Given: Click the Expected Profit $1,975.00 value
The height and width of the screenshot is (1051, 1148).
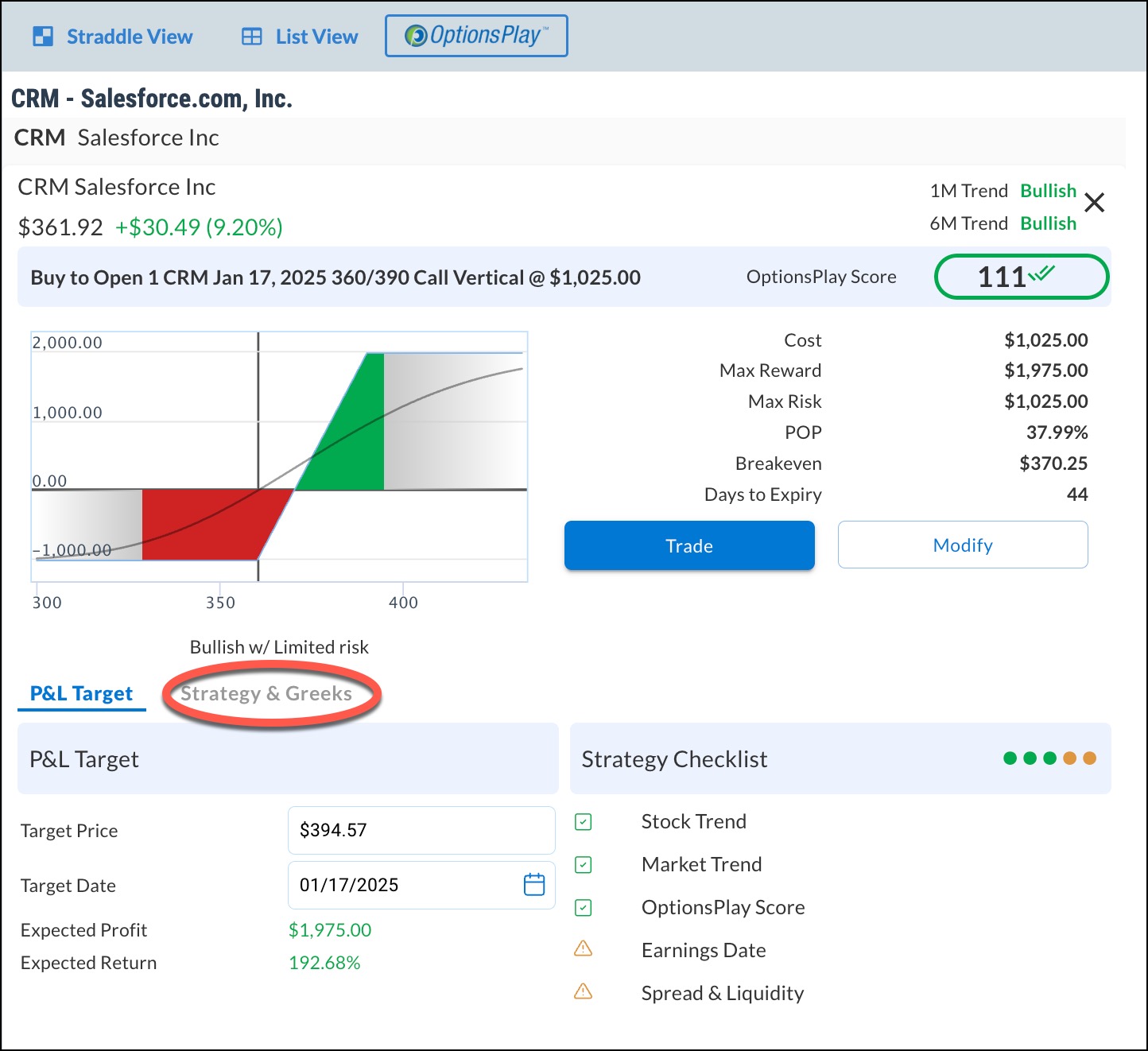Looking at the screenshot, I should (330, 930).
